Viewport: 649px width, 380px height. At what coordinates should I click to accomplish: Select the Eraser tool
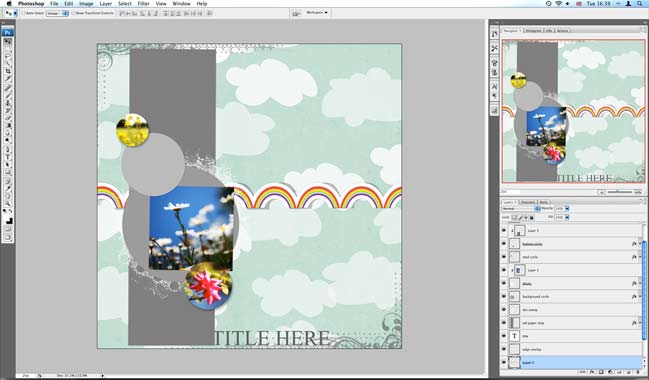[8, 118]
